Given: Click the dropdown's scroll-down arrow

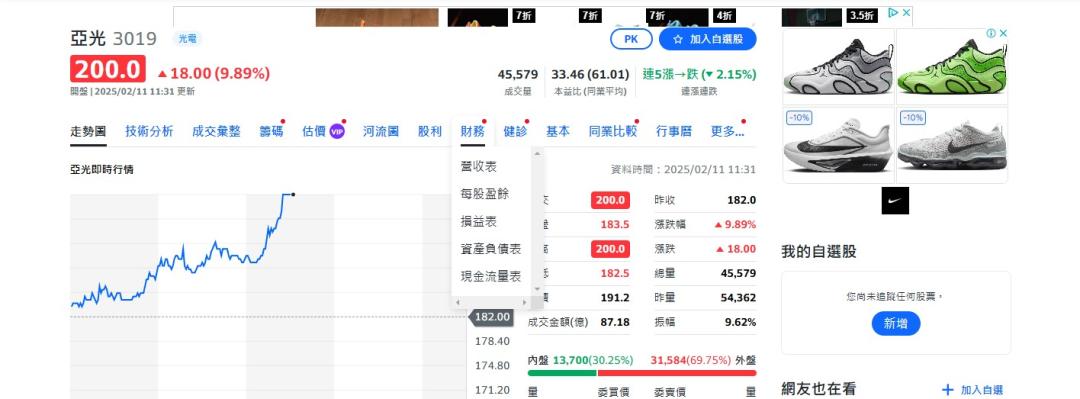Looking at the screenshot, I should (537, 290).
